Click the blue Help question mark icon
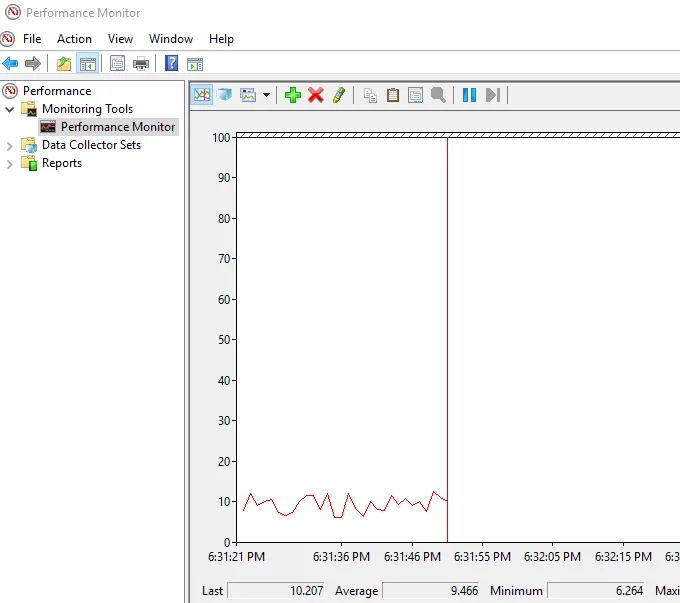This screenshot has height=603, width=680. click(x=171, y=64)
